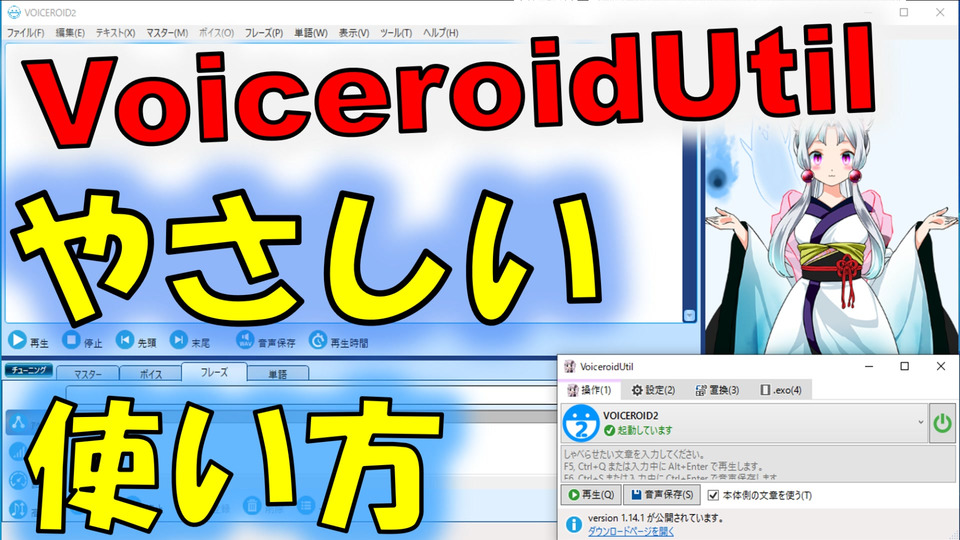Switch to マスター tuning tab
This screenshot has height=540, width=960.
click(88, 373)
